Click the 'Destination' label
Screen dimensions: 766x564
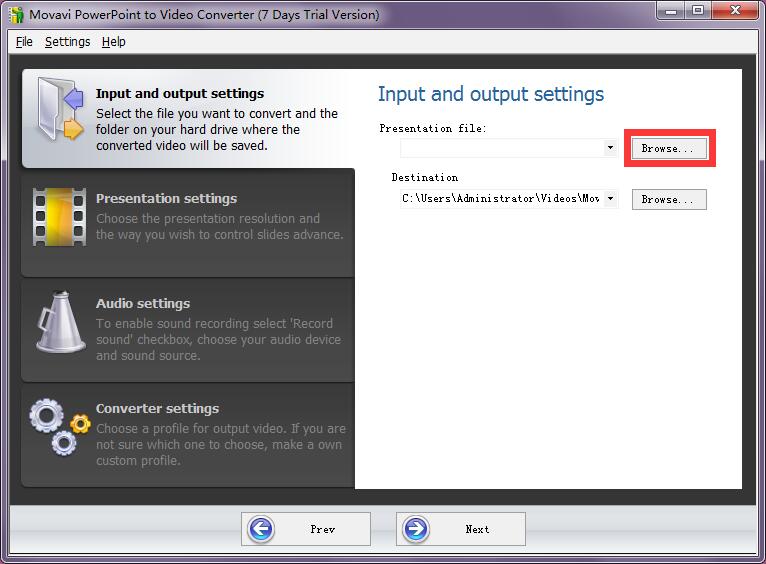425,177
